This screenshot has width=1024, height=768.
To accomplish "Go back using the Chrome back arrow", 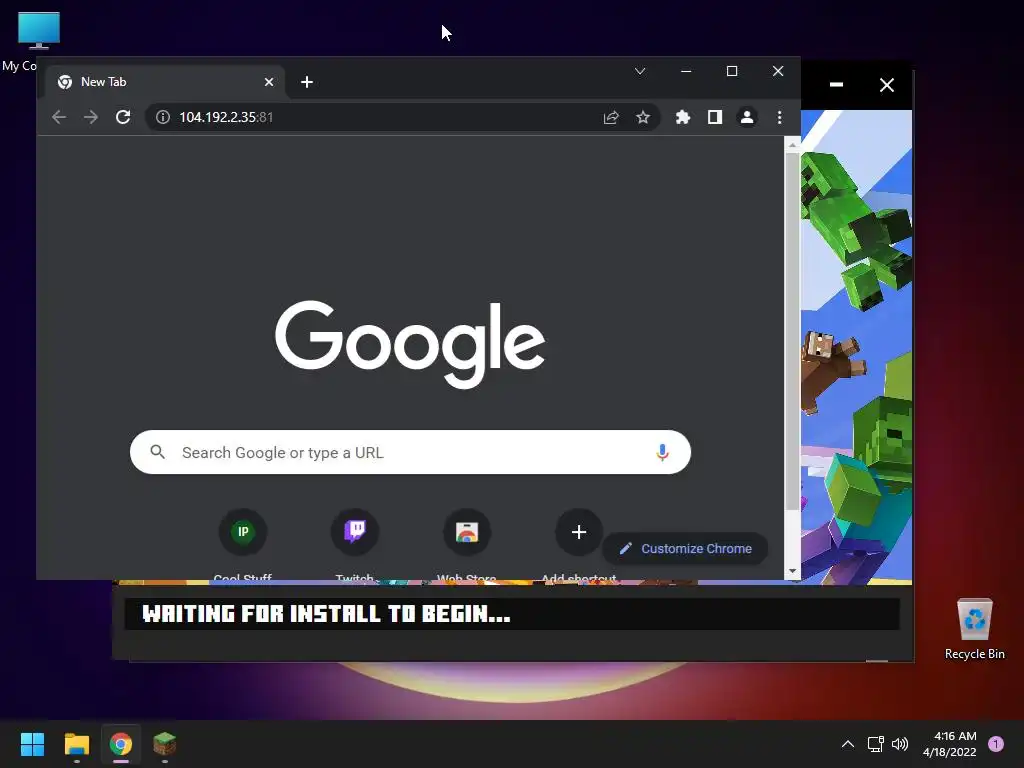I will click(59, 117).
